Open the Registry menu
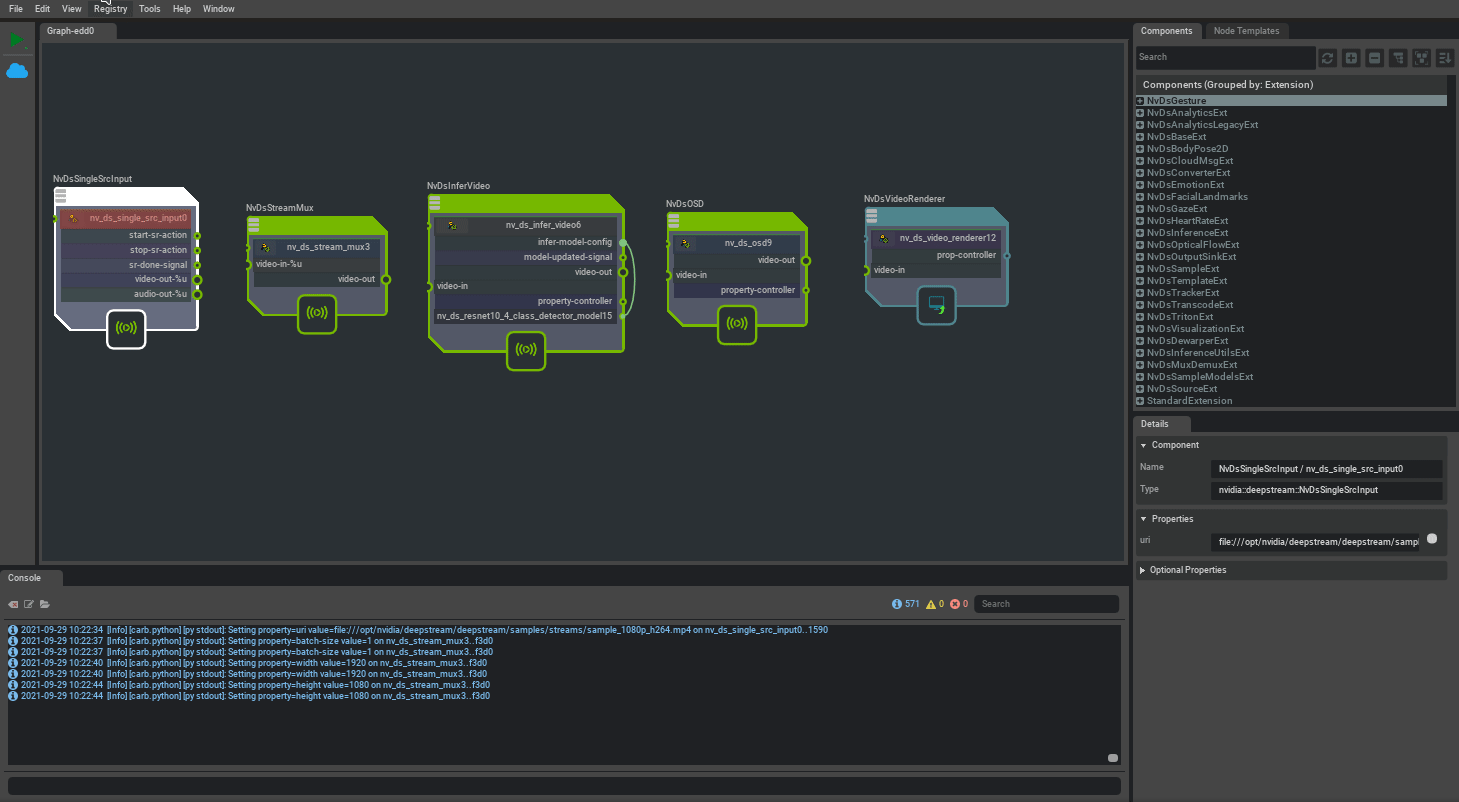The width and height of the screenshot is (1459, 802). [x=110, y=9]
